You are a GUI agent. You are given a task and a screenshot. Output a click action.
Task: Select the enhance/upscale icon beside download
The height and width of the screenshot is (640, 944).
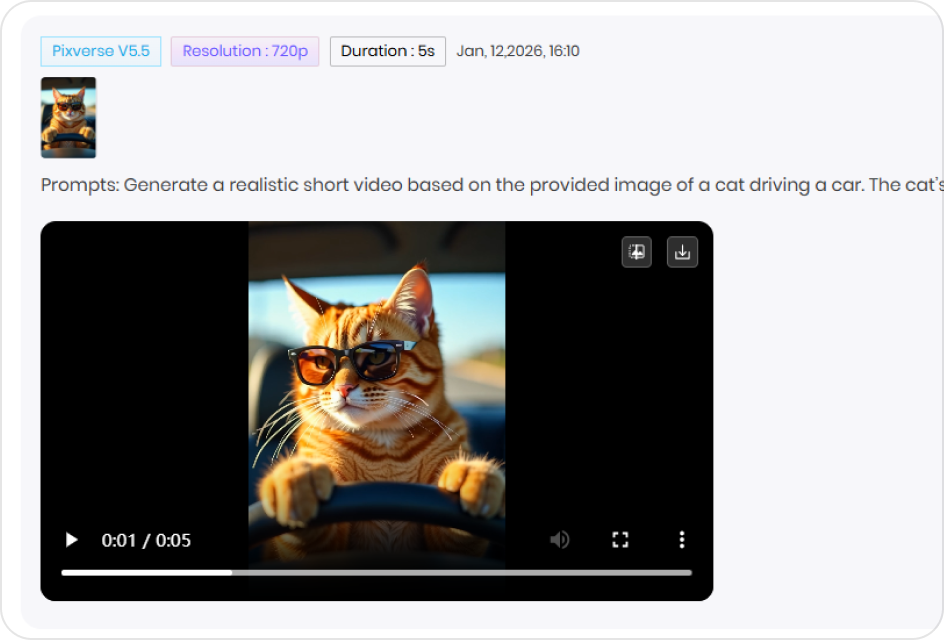pyautogui.click(x=636, y=252)
